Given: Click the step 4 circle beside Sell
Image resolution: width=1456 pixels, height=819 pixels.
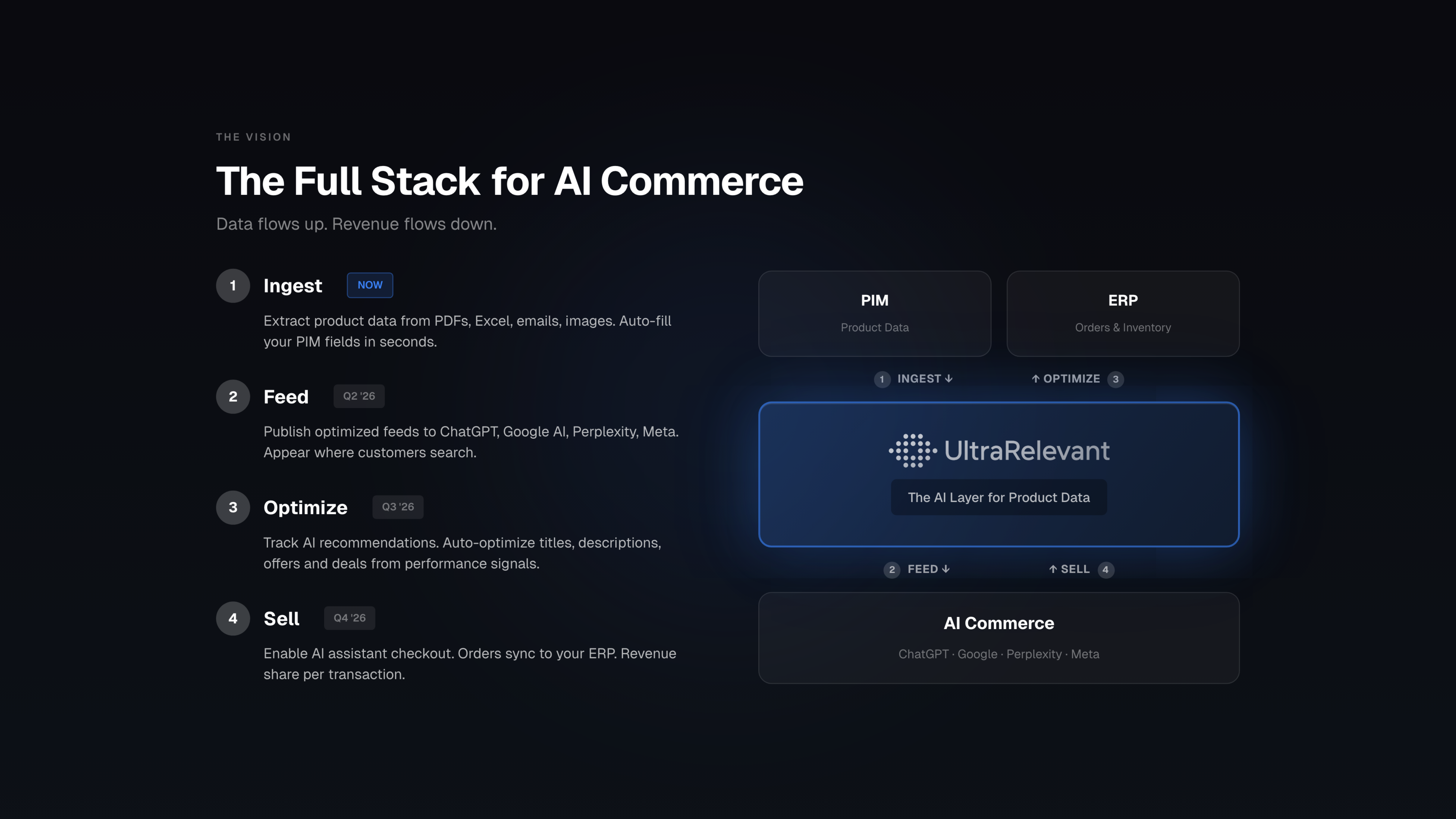Looking at the screenshot, I should point(233,618).
